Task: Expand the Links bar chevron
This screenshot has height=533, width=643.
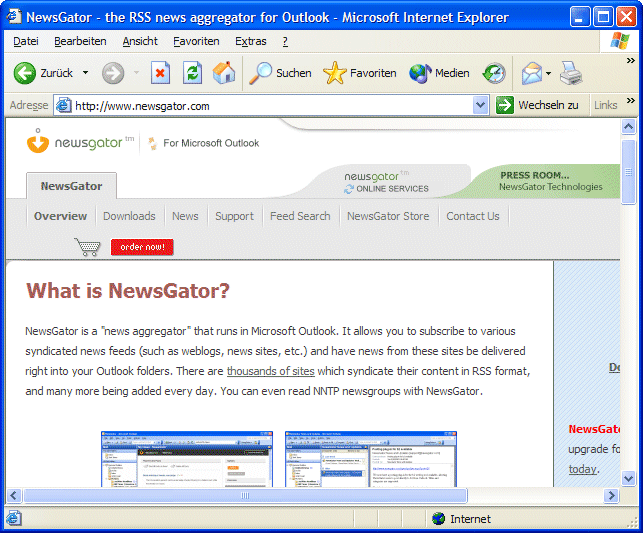Action: pos(631,100)
